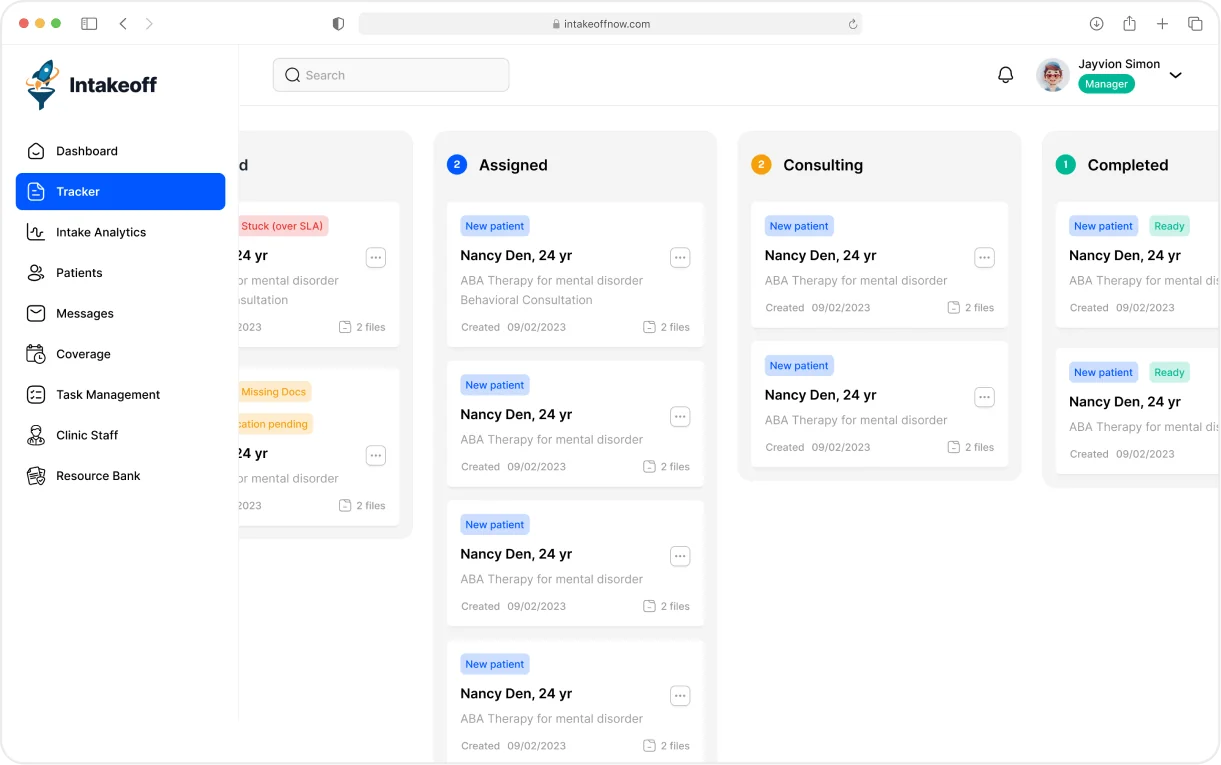Open options menu of second Assigned card

point(680,417)
